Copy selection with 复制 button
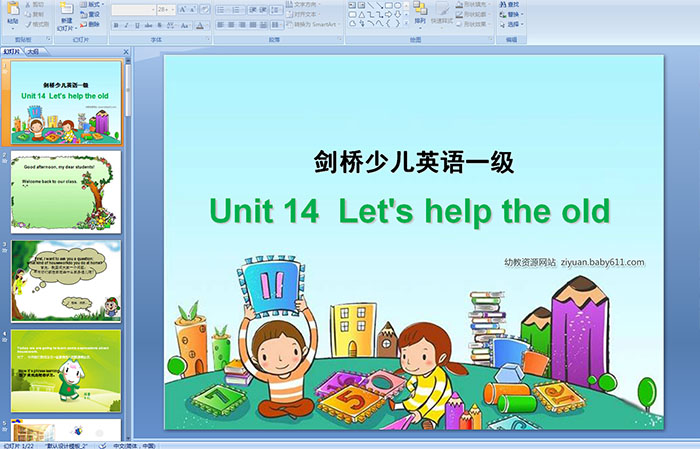Screen dimensions: 700x449 [34, 14]
